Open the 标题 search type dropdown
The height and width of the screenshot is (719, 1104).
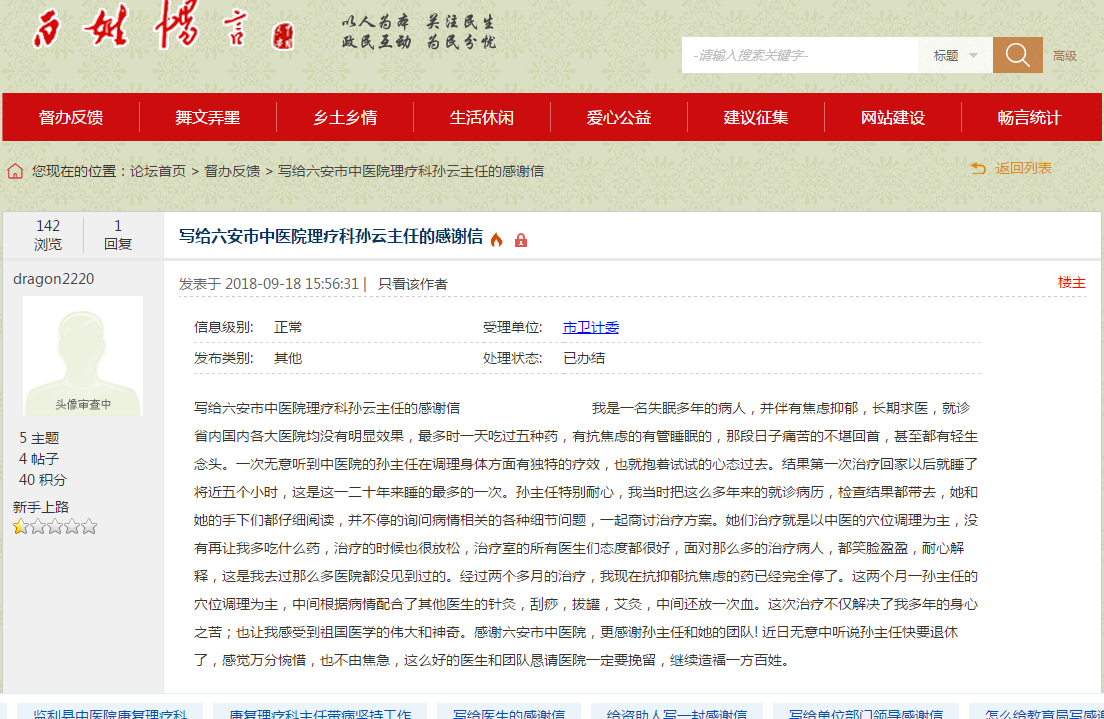click(x=955, y=56)
